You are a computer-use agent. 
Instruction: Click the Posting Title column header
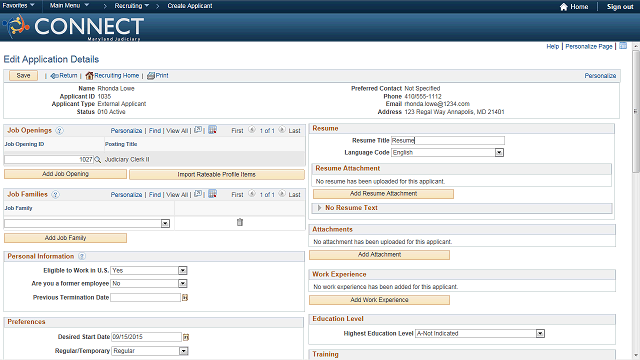[x=121, y=144]
